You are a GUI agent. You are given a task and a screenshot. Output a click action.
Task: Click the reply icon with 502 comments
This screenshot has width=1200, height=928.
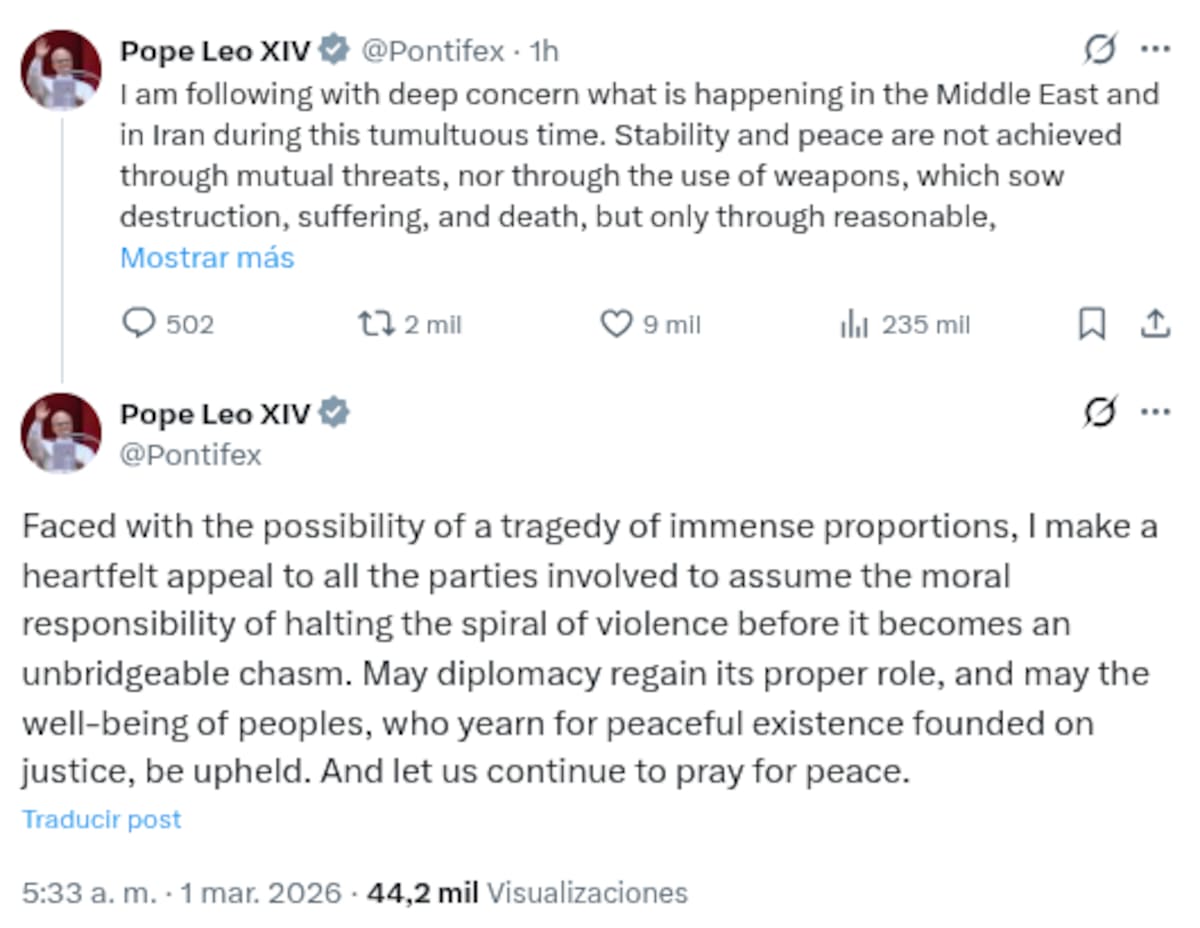coord(139,324)
